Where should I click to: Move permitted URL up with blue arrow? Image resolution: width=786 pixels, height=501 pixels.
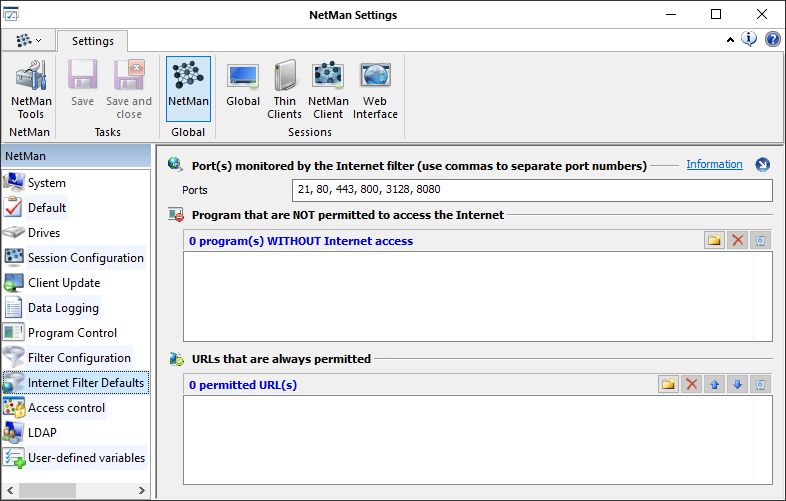pyautogui.click(x=715, y=384)
